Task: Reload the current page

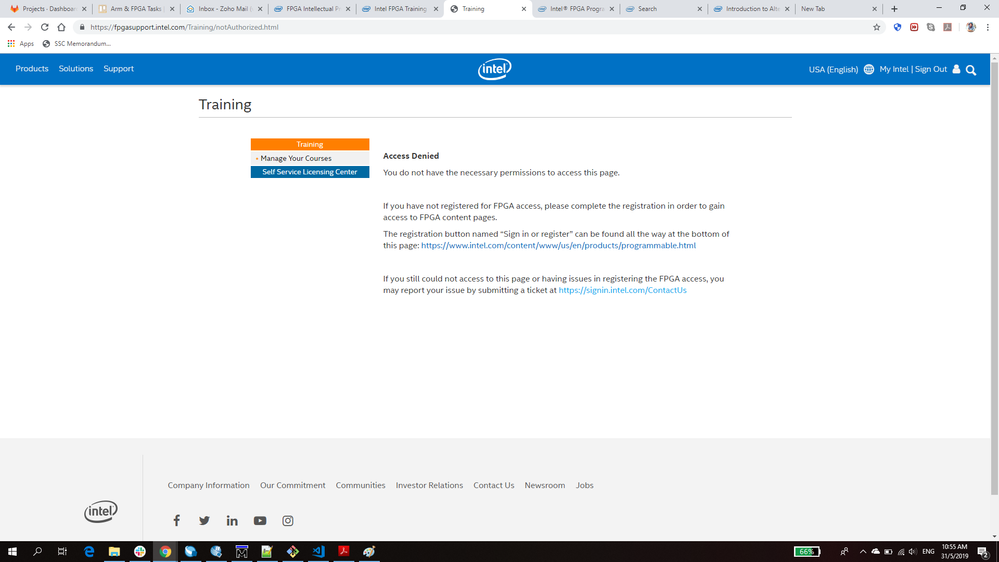Action: 45,27
